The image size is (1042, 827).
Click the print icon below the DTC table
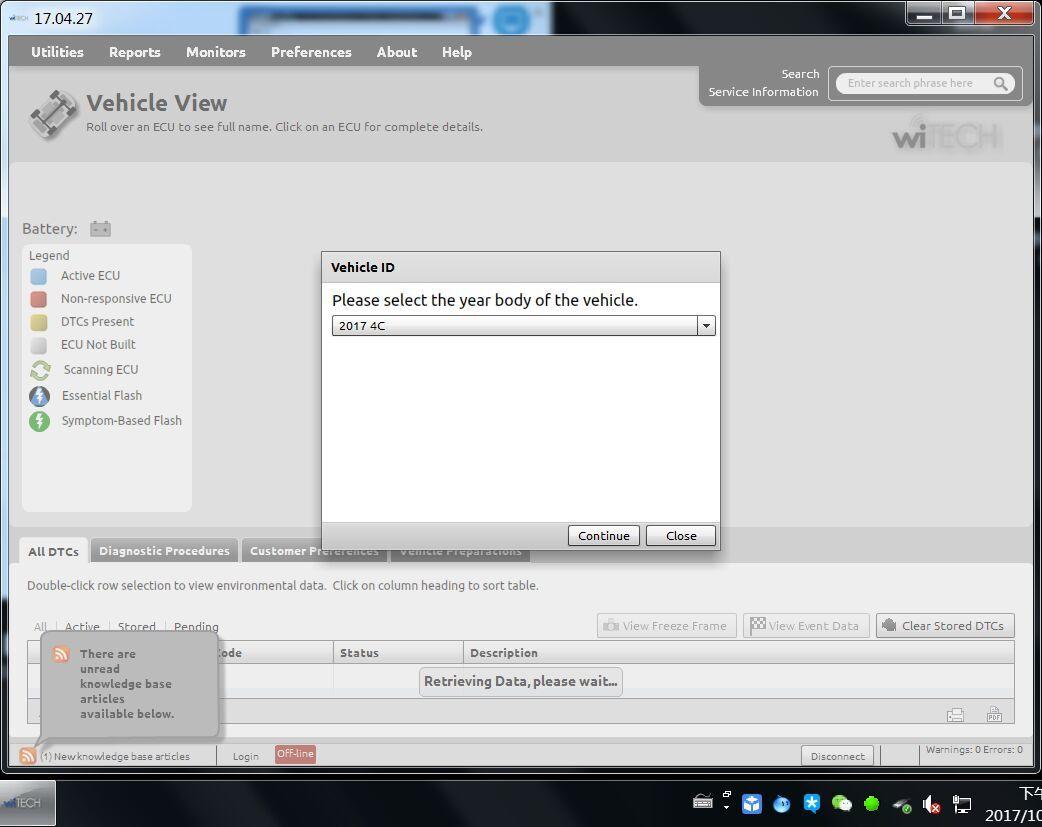click(955, 714)
